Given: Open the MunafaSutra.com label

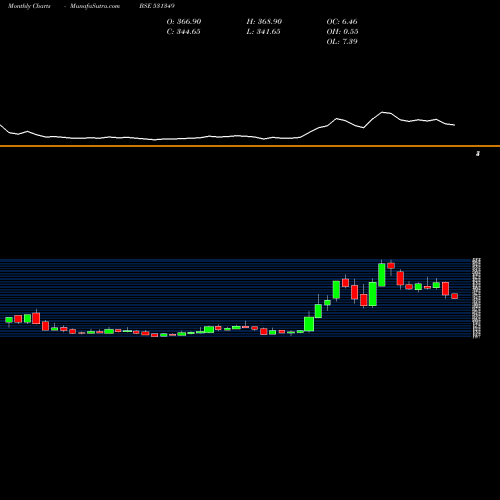Looking at the screenshot, I should pos(95,6).
